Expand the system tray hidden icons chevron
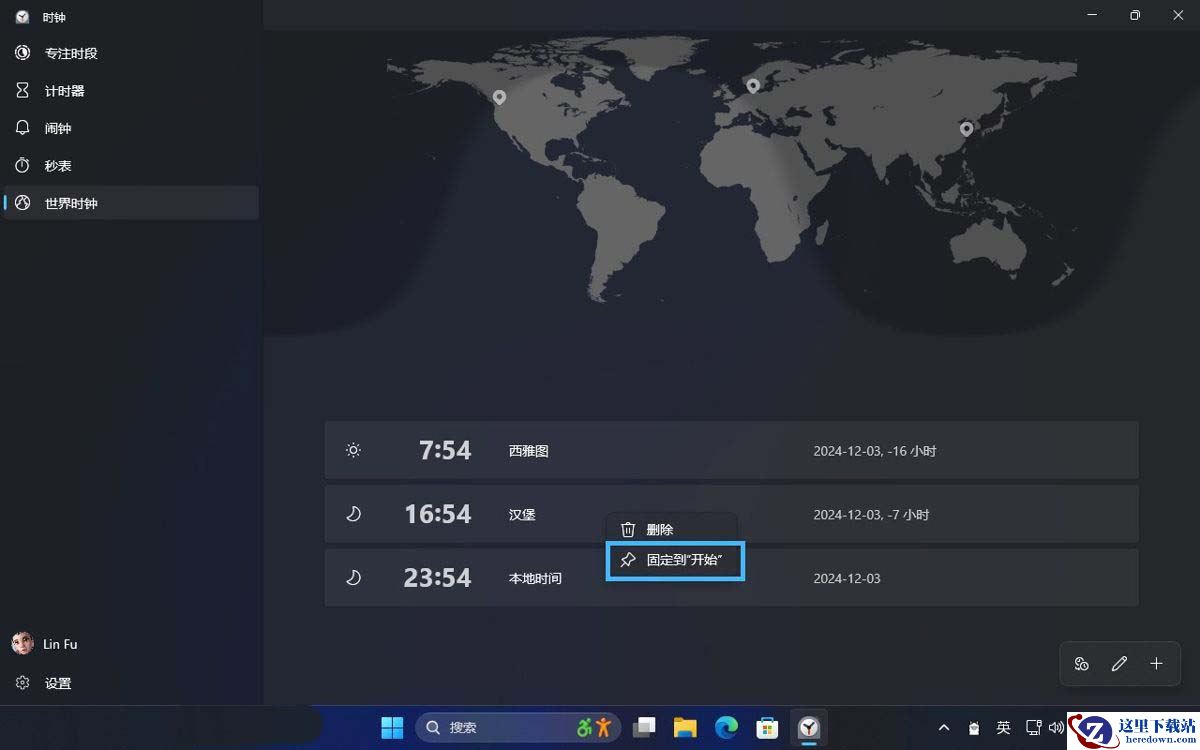This screenshot has width=1200, height=750. coord(943,727)
